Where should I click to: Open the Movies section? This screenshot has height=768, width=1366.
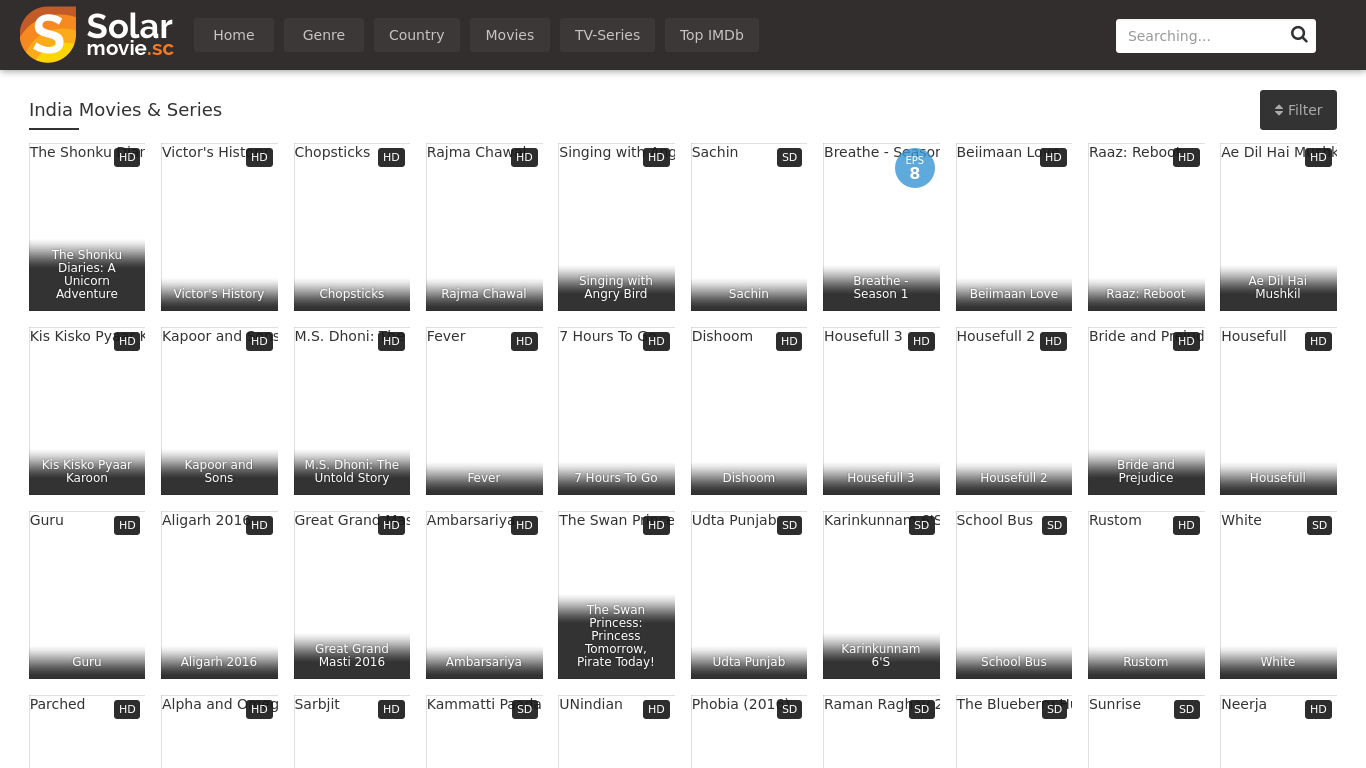(509, 35)
